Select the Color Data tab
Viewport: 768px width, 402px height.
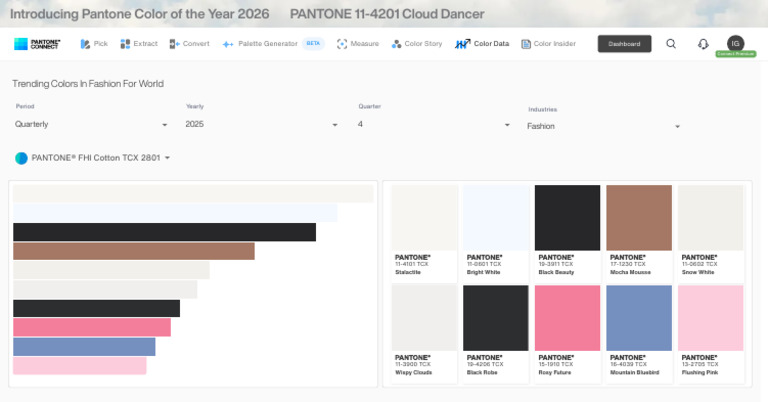pos(482,44)
